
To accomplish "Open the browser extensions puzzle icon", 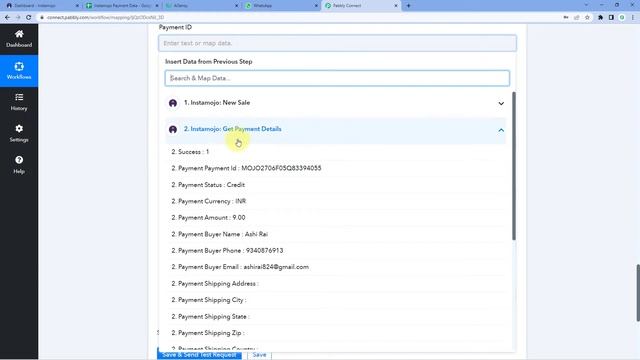I will (600, 18).
